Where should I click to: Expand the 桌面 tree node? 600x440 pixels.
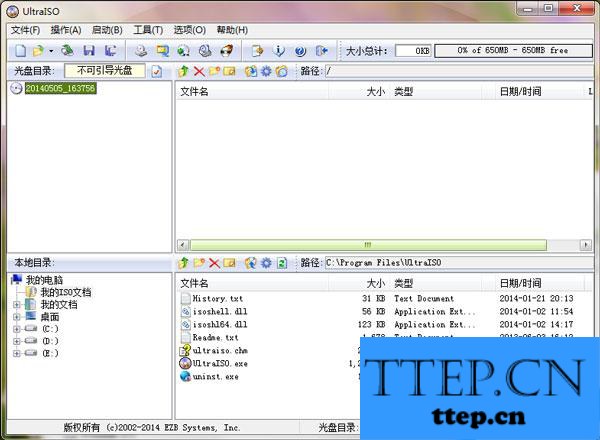click(x=16, y=317)
